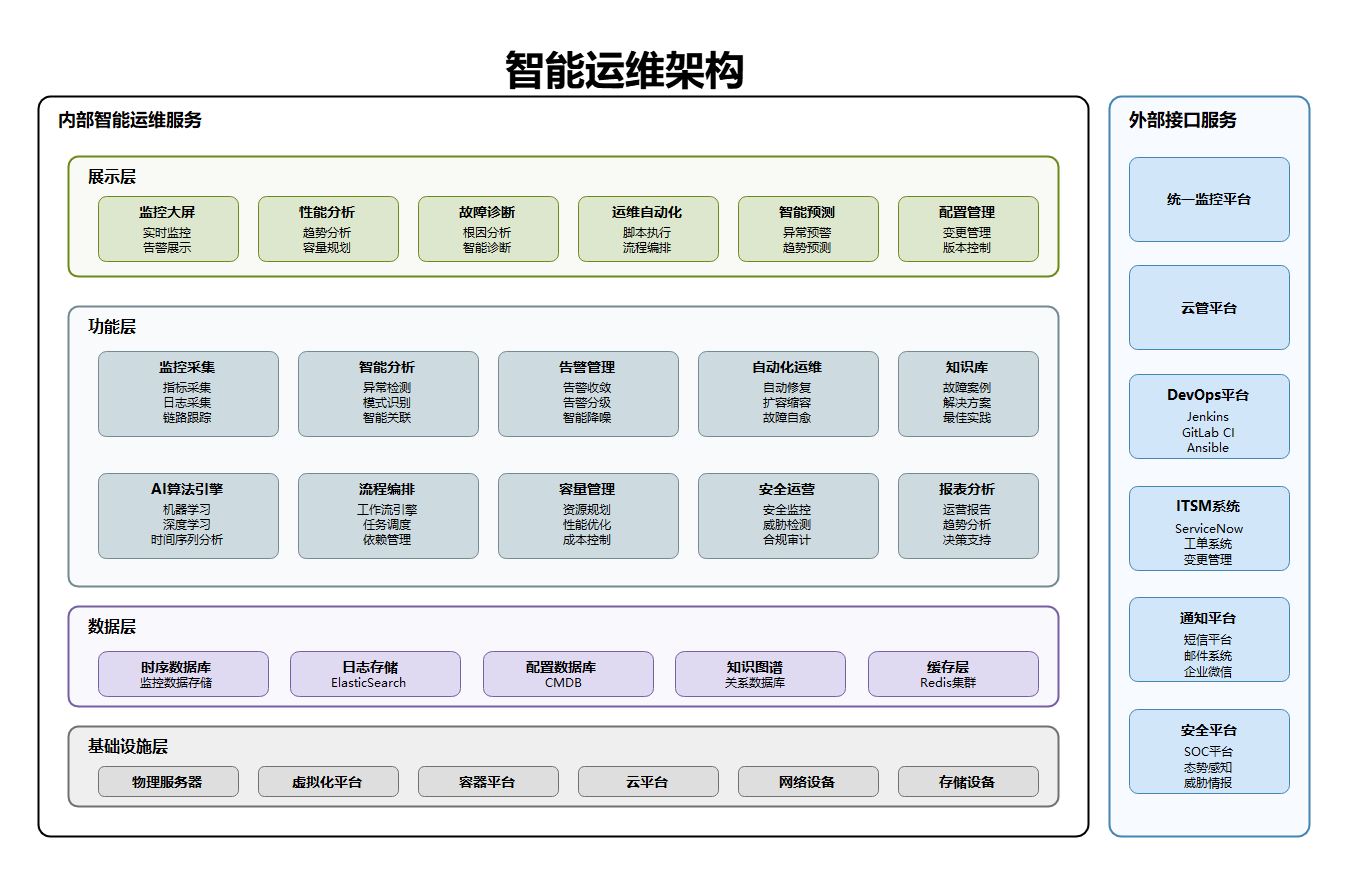The height and width of the screenshot is (876, 1349).
Task: Select the 日志存储 ElasticSearch box
Action: pyautogui.click(x=375, y=674)
